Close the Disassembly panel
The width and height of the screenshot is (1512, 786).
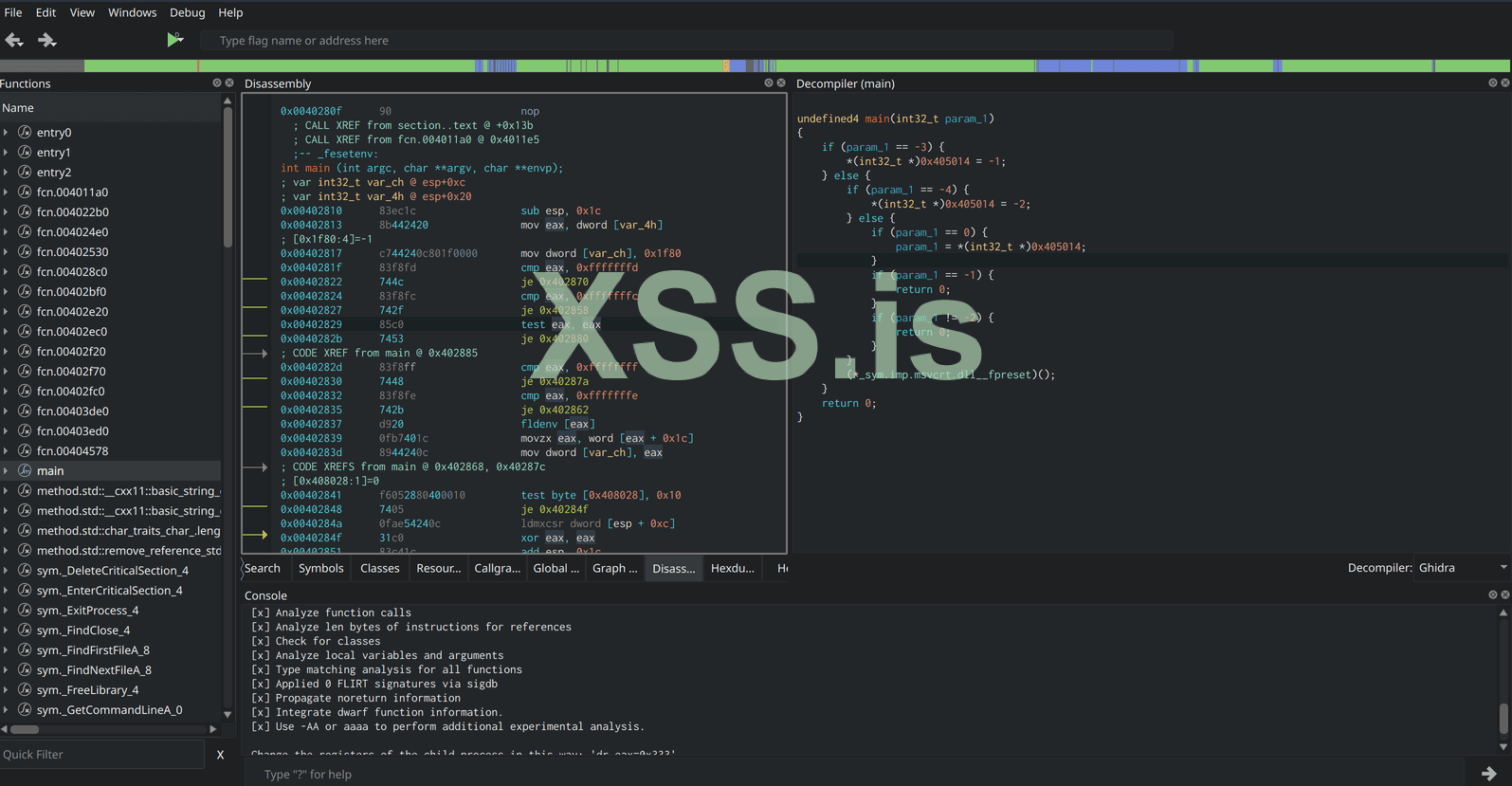pos(781,83)
